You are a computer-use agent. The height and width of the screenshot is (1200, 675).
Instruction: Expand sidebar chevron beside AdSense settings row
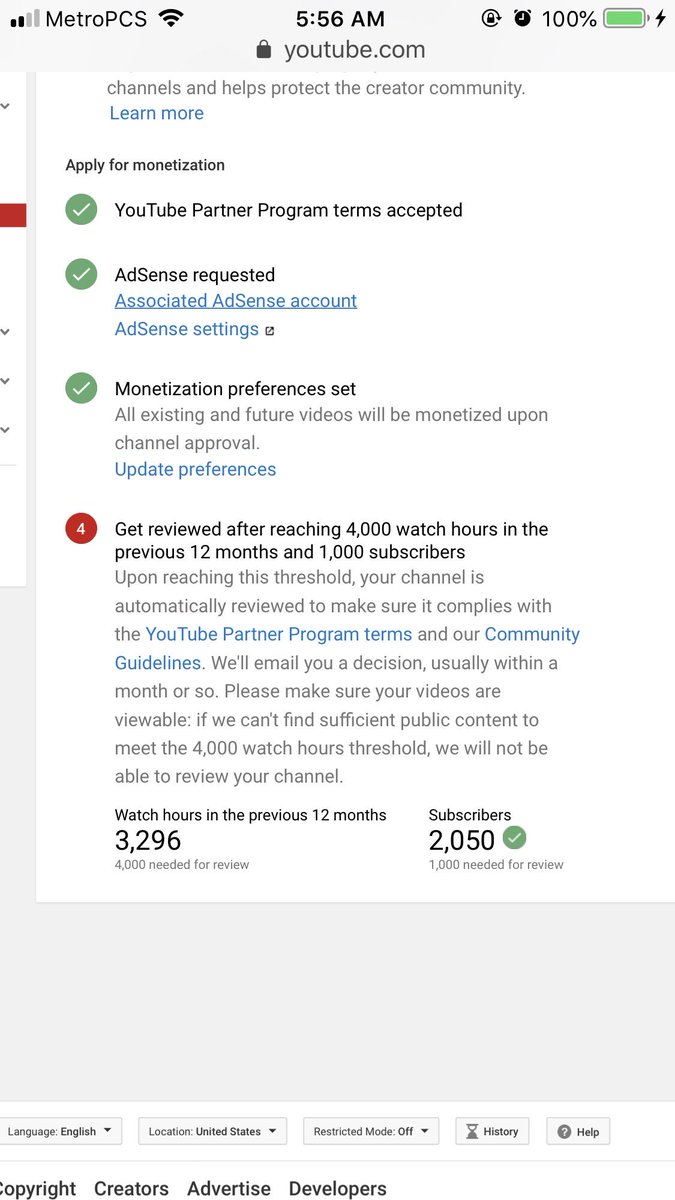[6, 331]
